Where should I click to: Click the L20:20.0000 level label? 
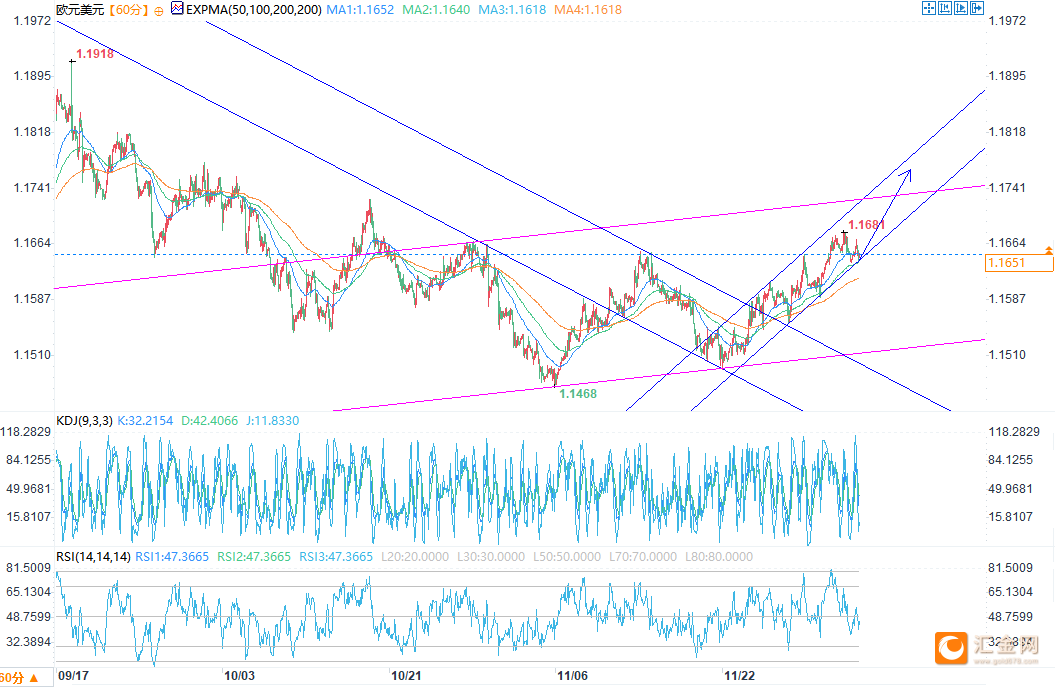415,556
